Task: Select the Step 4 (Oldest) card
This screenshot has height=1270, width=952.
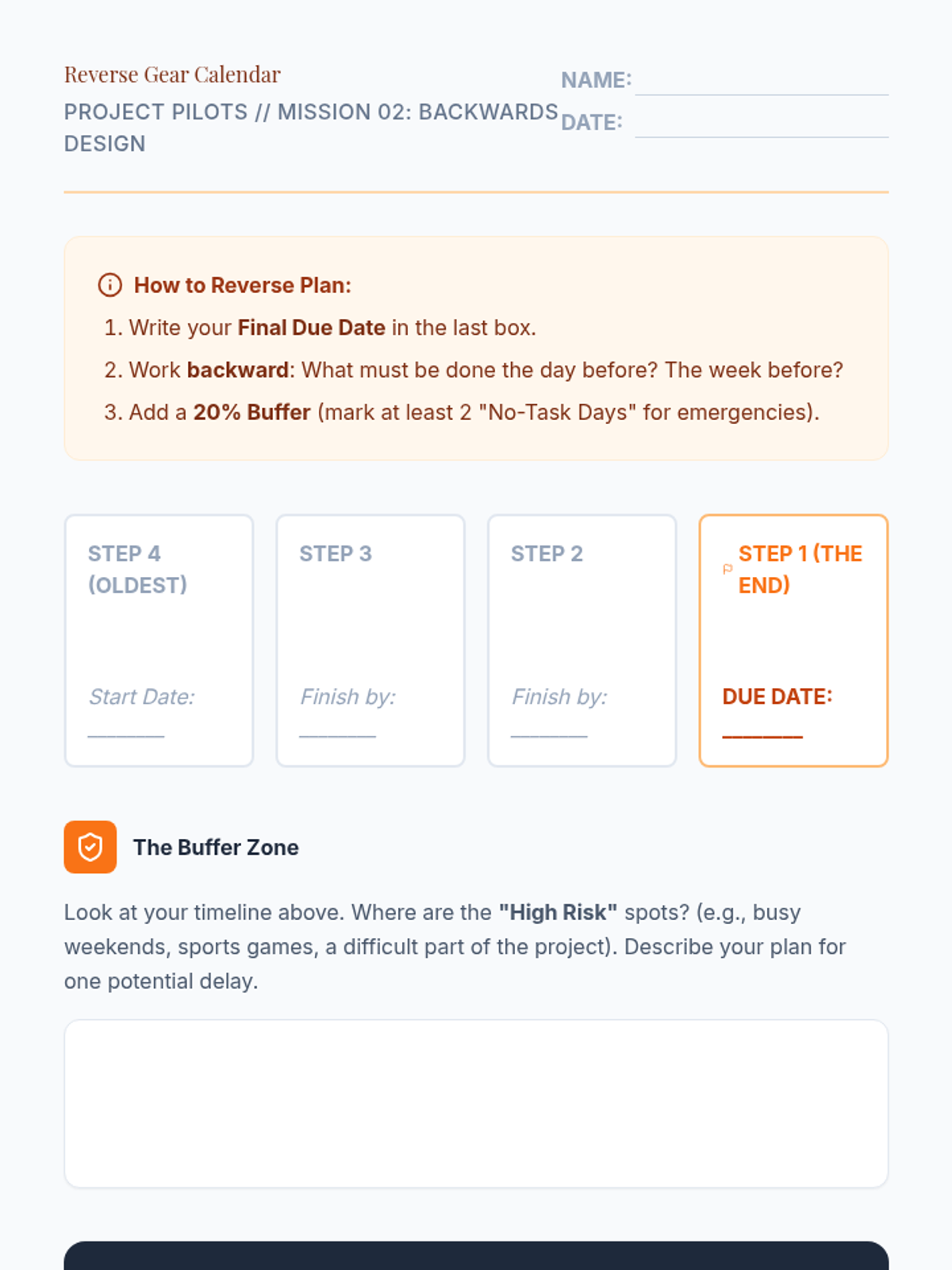Action: click(x=159, y=640)
